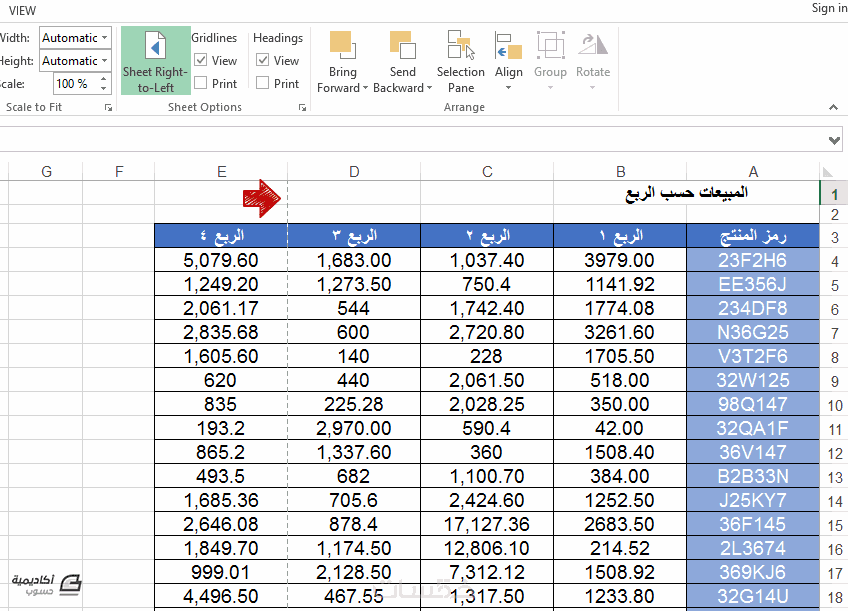Screen dimensions: 848x611
Task: Open the Sheet Options dialog launcher
Action: pyautogui.click(x=302, y=108)
